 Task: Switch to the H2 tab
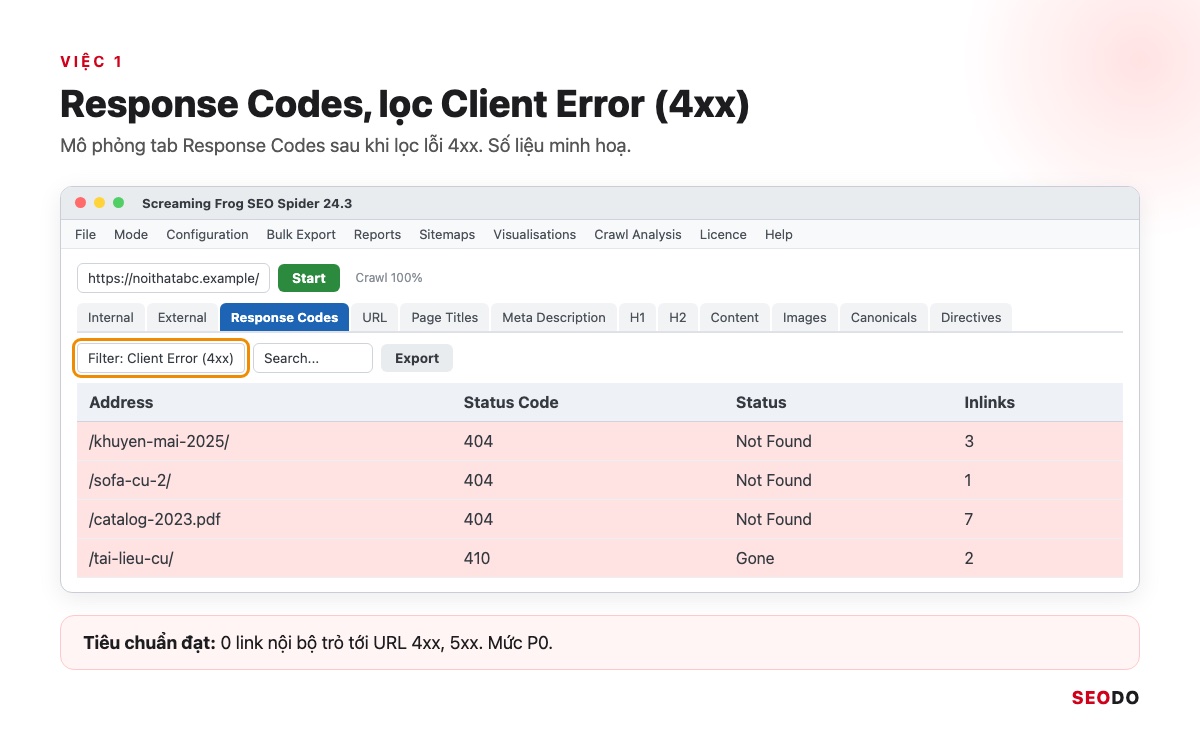678,317
